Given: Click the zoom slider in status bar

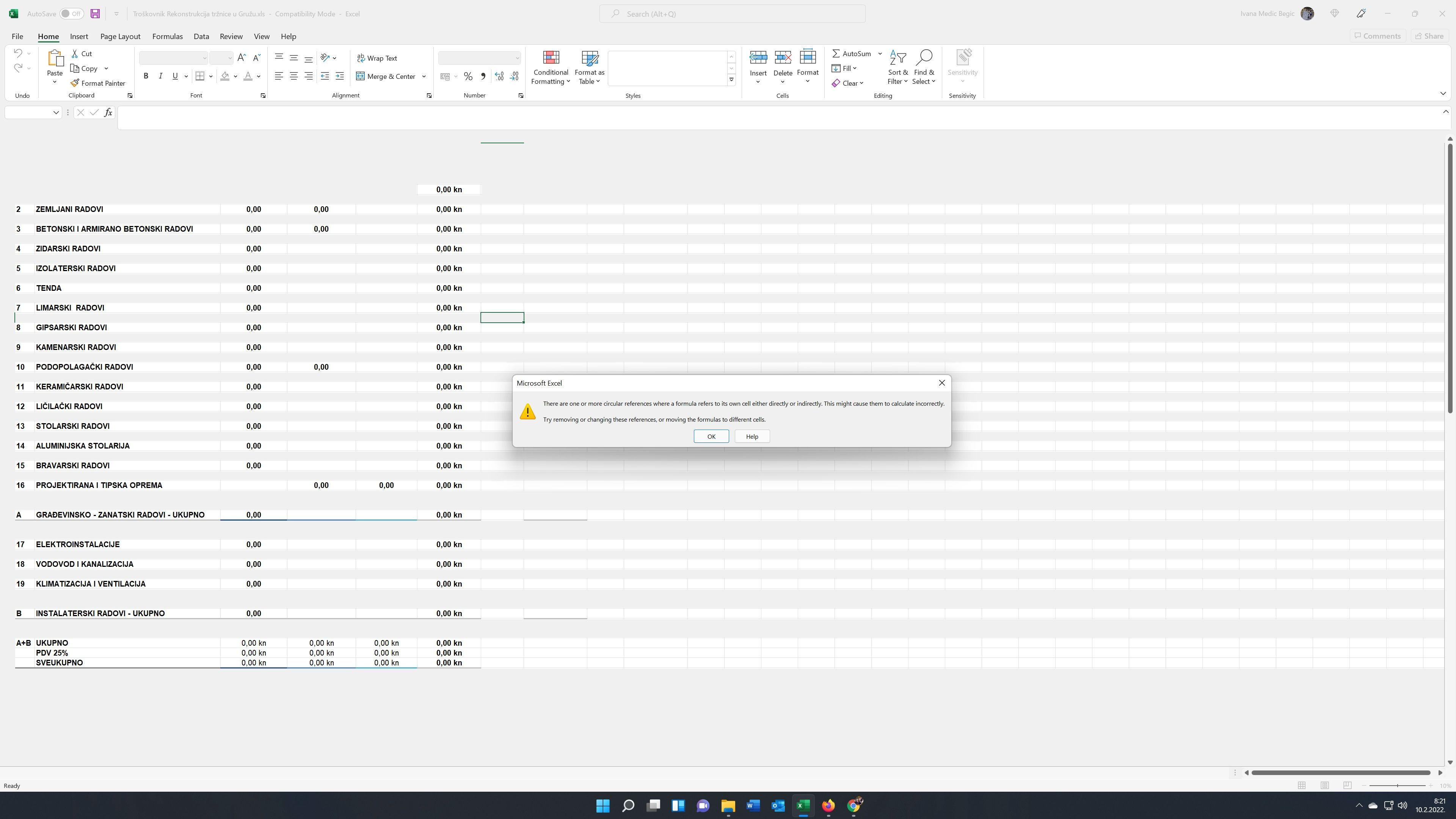Looking at the screenshot, I should tap(1397, 786).
